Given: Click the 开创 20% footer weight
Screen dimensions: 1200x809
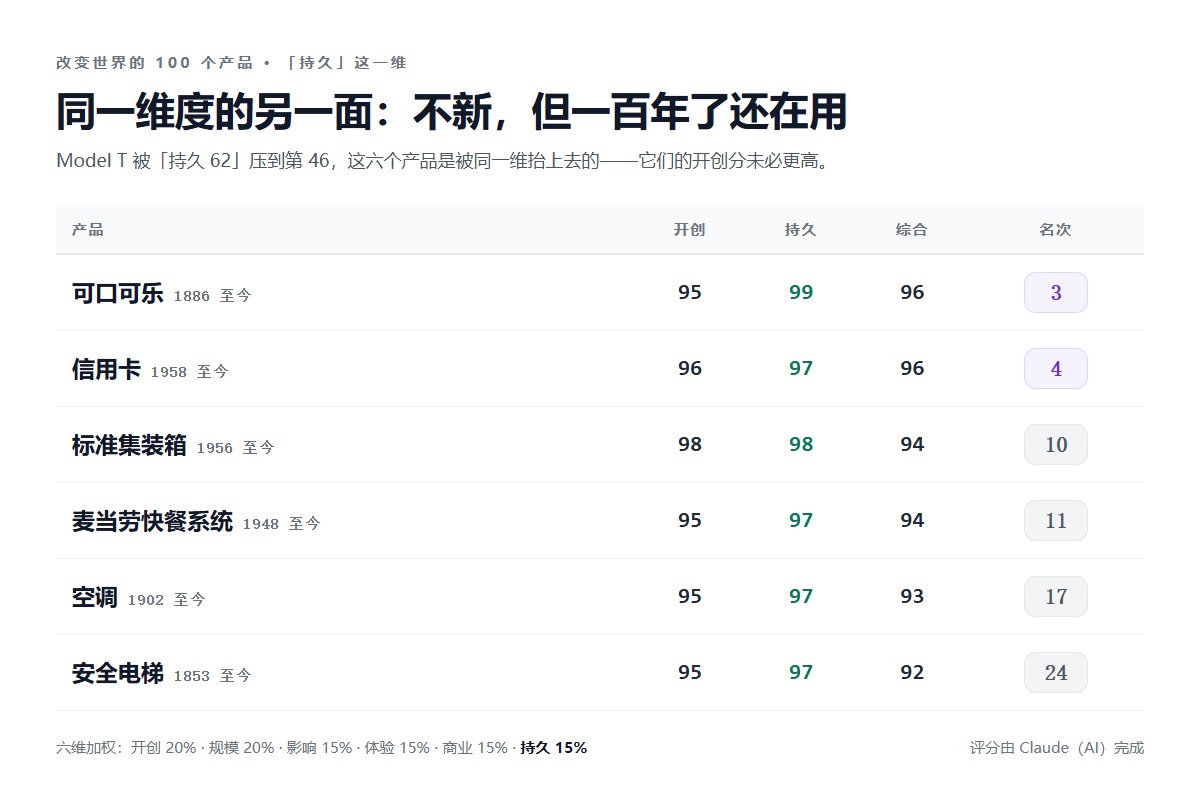Looking at the screenshot, I should tap(164, 747).
